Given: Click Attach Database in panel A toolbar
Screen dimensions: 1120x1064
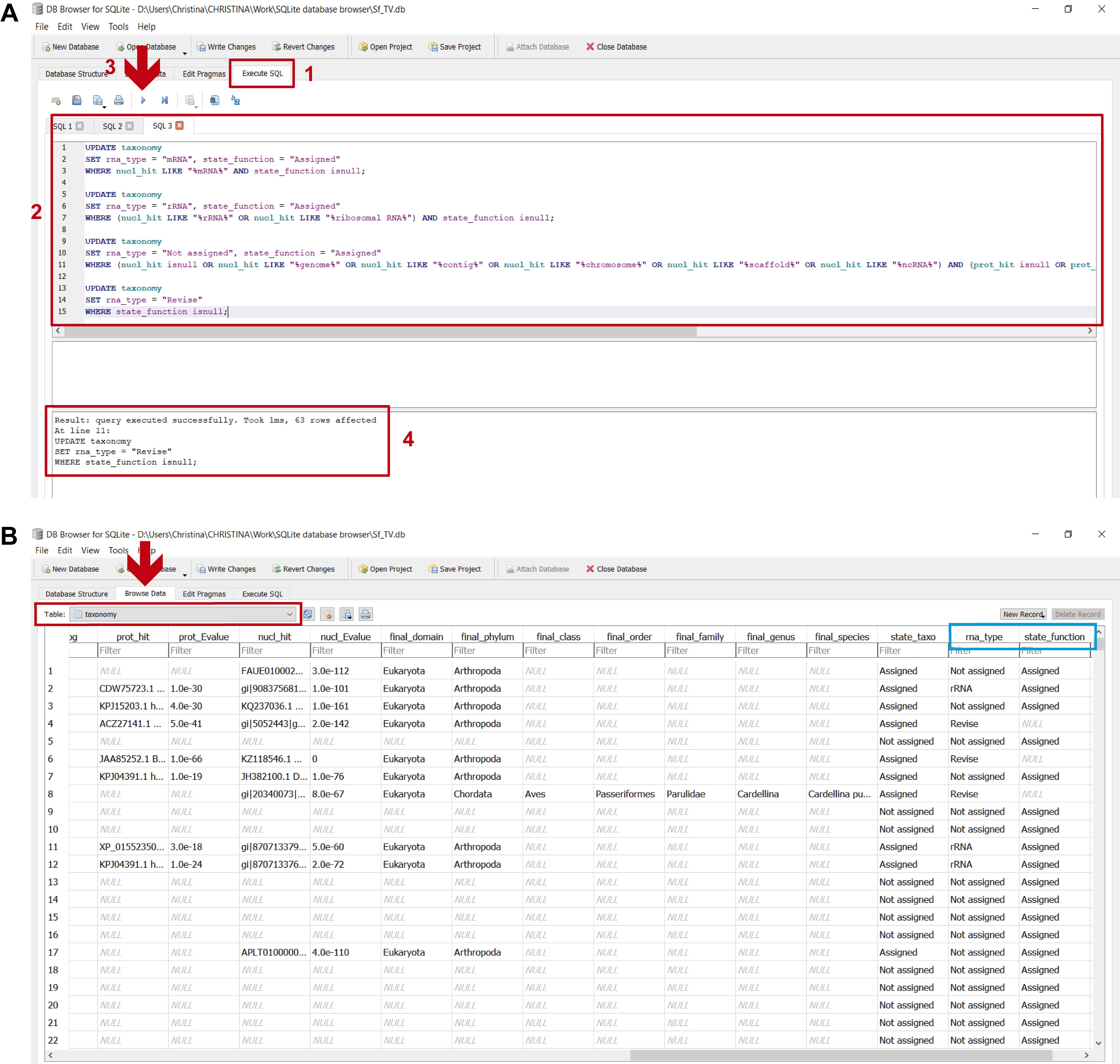Looking at the screenshot, I should coord(537,47).
